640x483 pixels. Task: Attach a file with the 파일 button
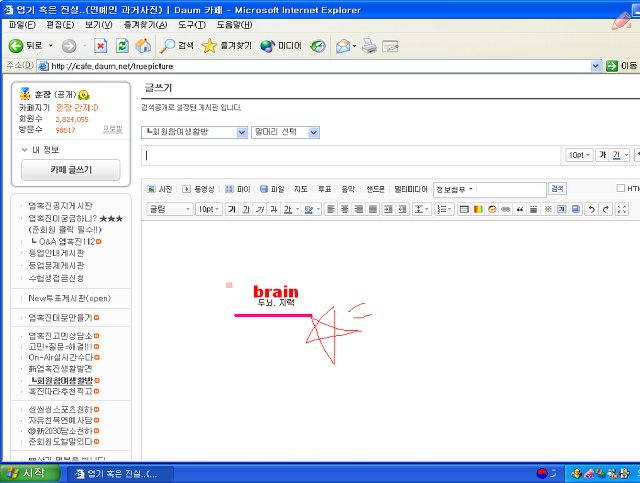[x=272, y=189]
